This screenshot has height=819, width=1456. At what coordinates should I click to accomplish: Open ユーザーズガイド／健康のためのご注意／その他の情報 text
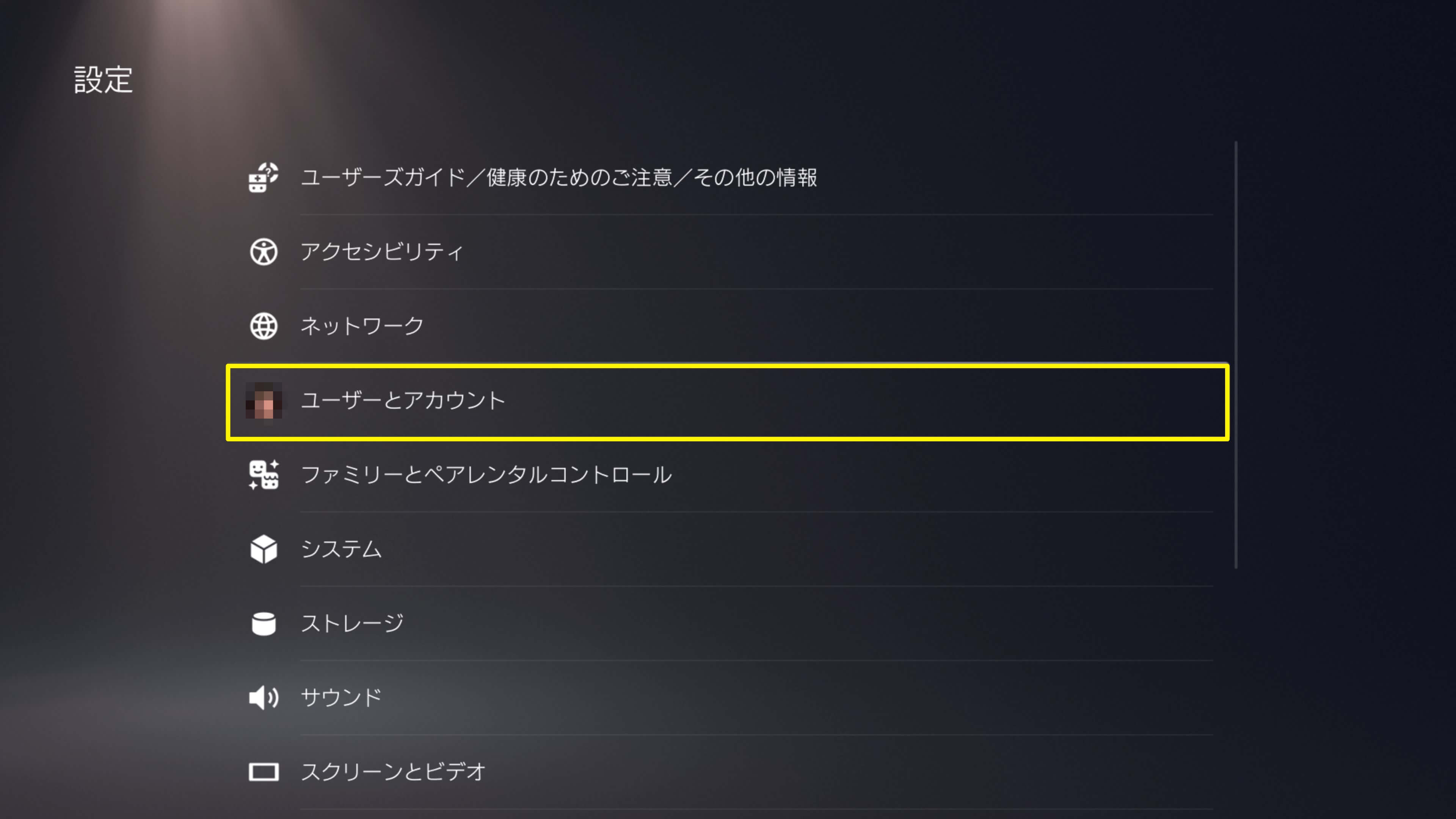point(559,178)
